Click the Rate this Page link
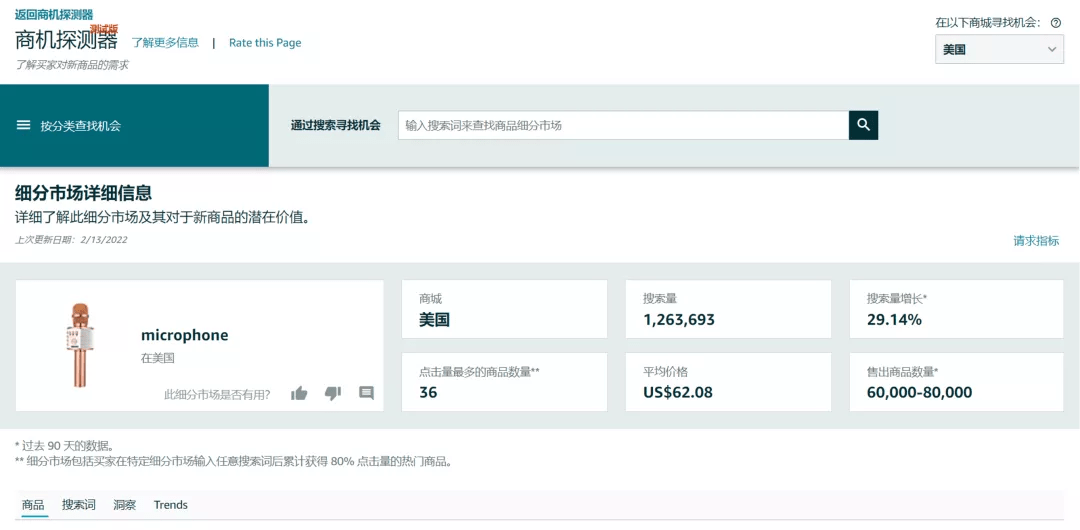Screen dimensions: 1080x530 pos(265,43)
